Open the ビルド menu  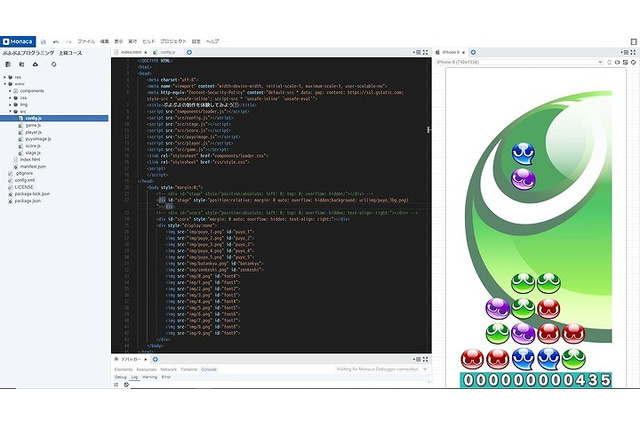[x=149, y=42]
